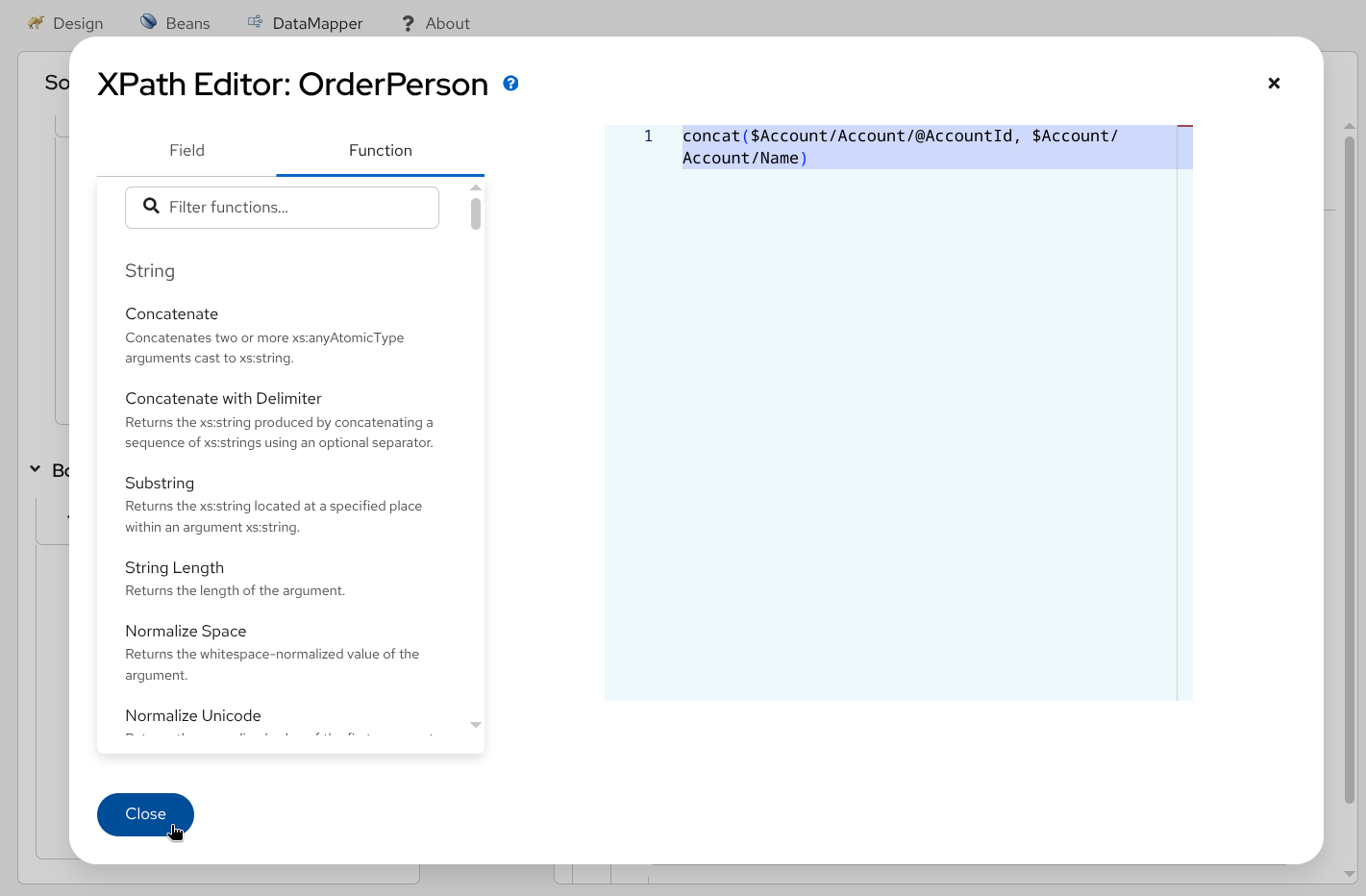The width and height of the screenshot is (1366, 896).
Task: Click the Design red-hat icon
Action: click(36, 21)
